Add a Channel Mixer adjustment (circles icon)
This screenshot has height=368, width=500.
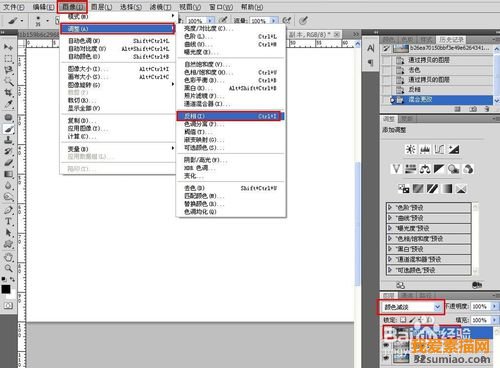click(x=468, y=169)
